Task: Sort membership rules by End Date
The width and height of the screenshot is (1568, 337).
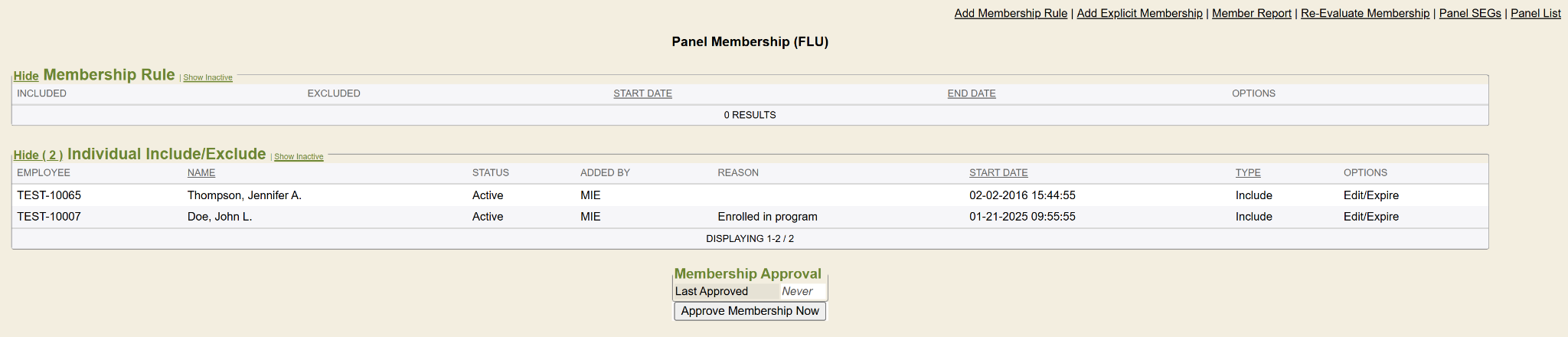Action: (x=971, y=93)
